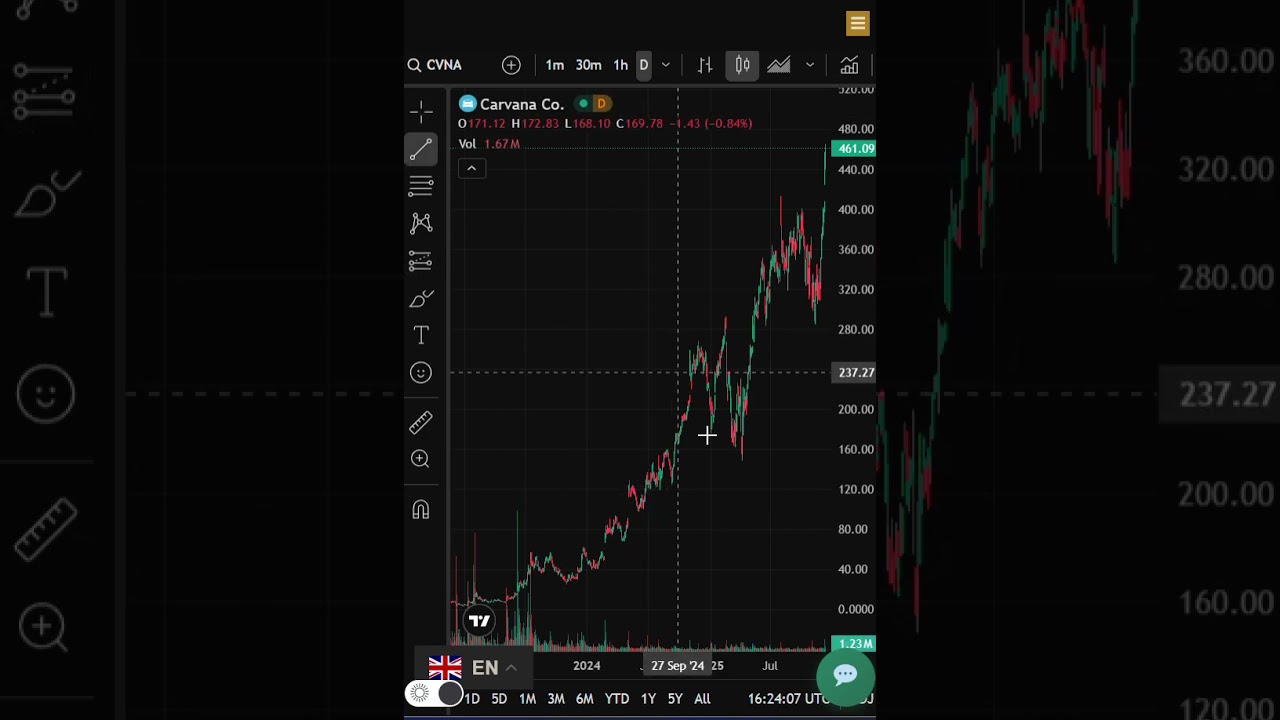Toggle the Magnet mode

click(x=421, y=510)
